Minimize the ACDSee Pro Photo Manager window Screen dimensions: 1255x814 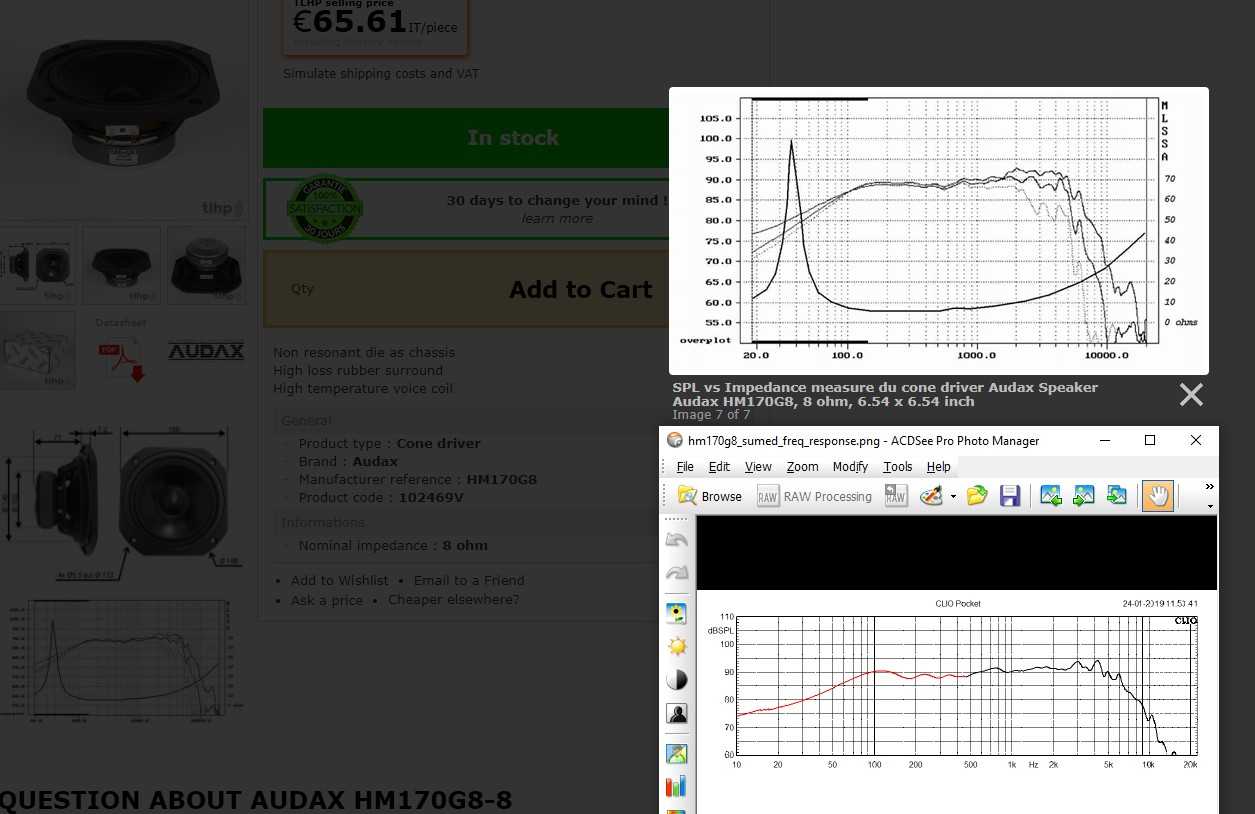(x=1104, y=440)
